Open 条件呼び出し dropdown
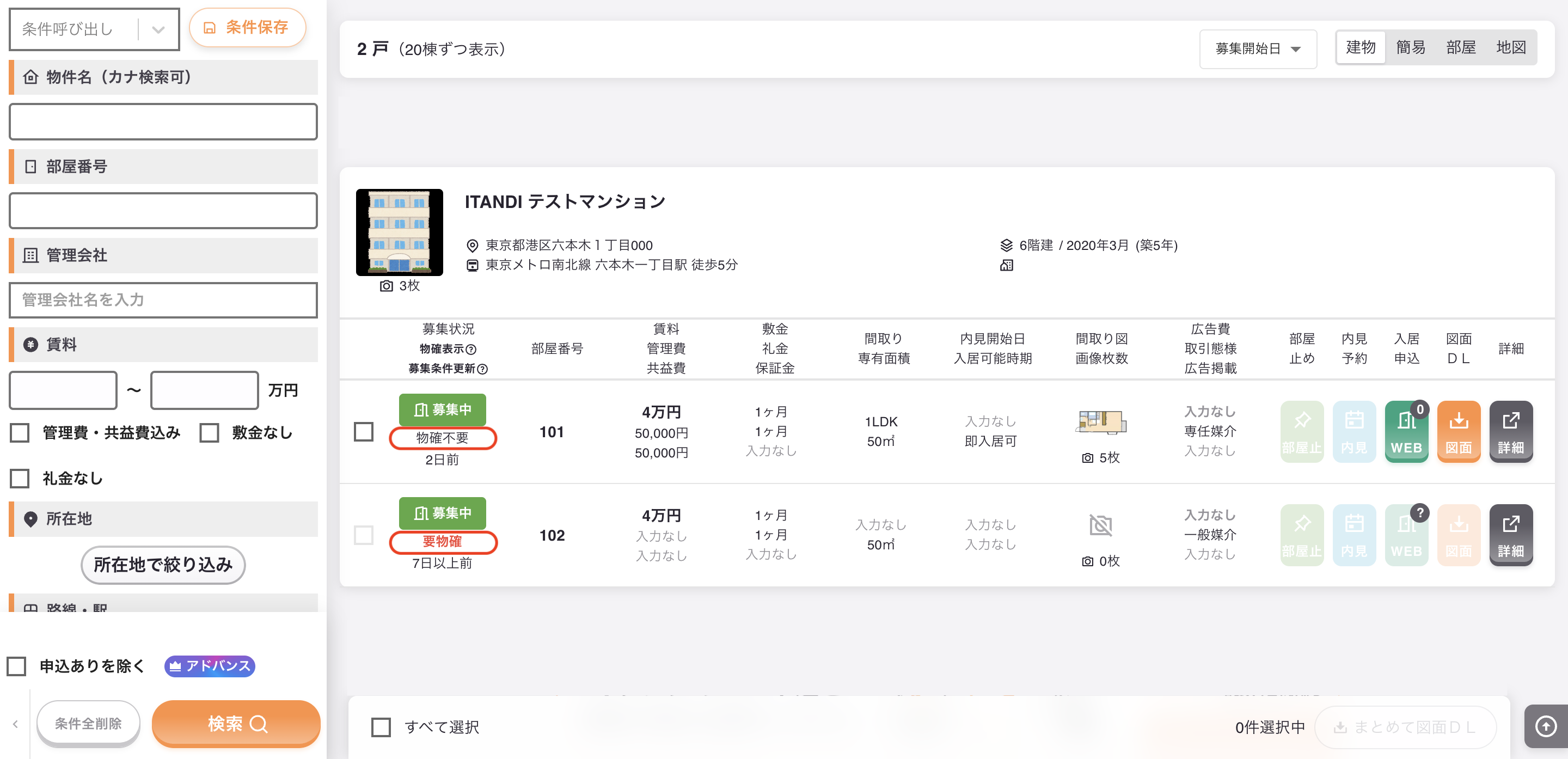 (x=94, y=29)
